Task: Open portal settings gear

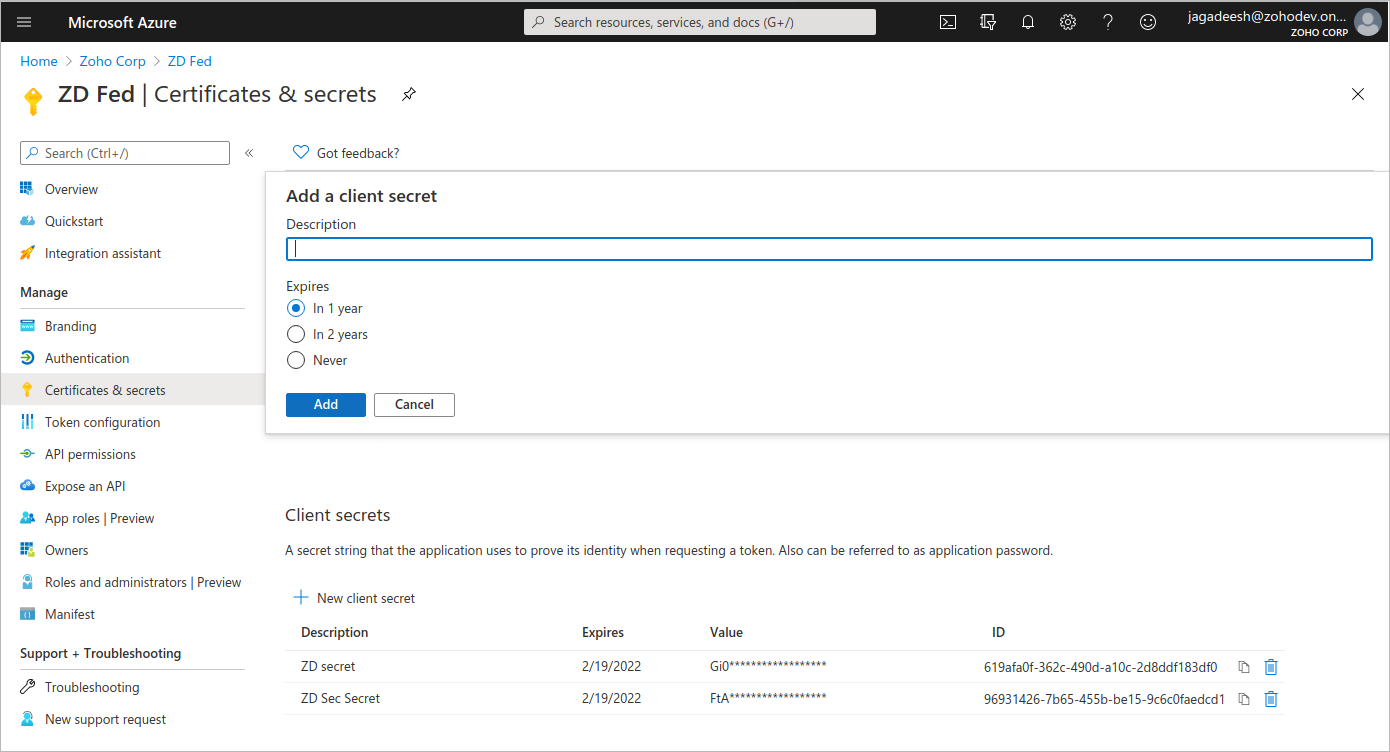Action: tap(1068, 22)
